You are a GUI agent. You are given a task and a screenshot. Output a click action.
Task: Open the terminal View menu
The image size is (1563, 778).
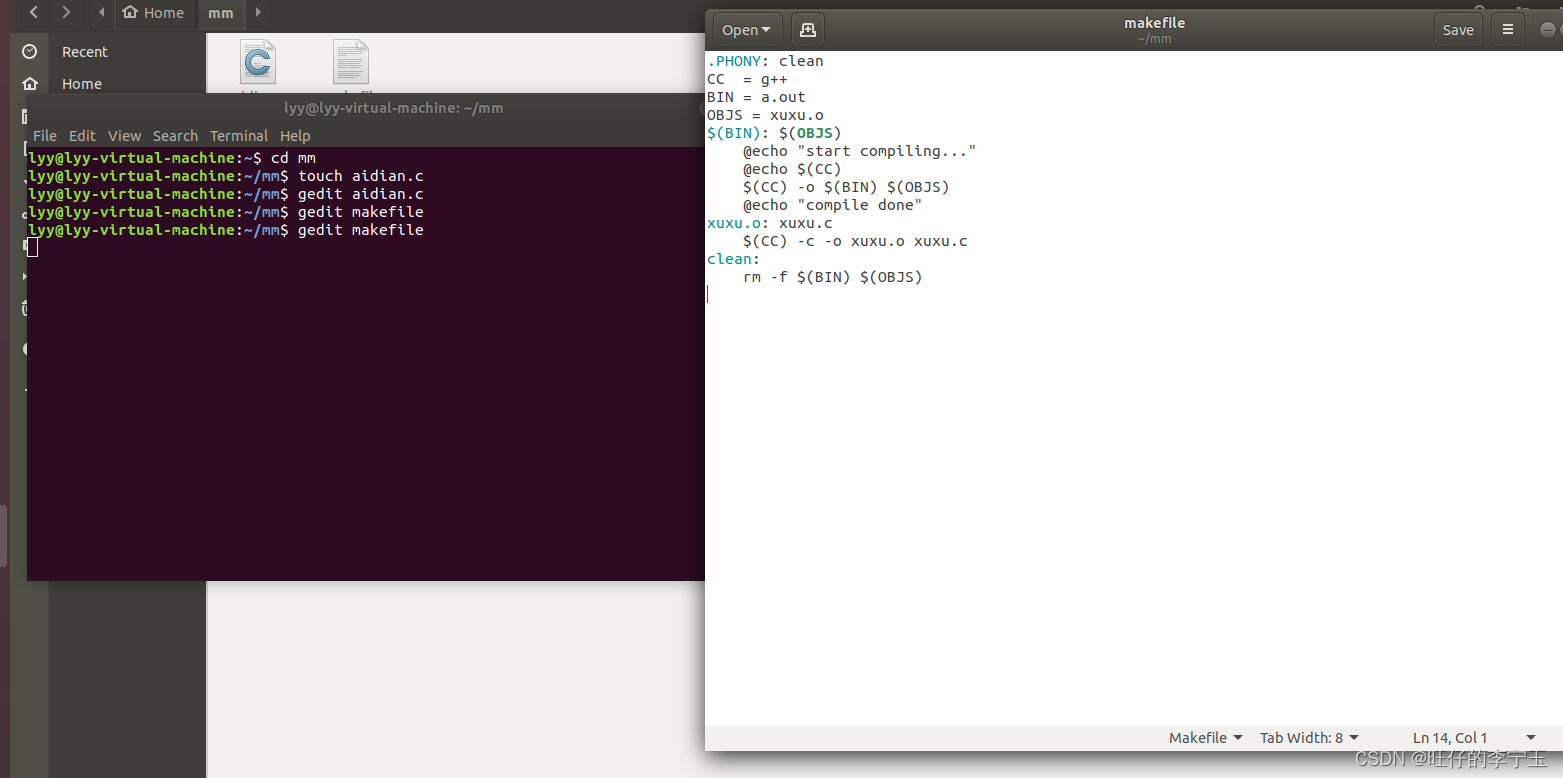click(x=125, y=136)
